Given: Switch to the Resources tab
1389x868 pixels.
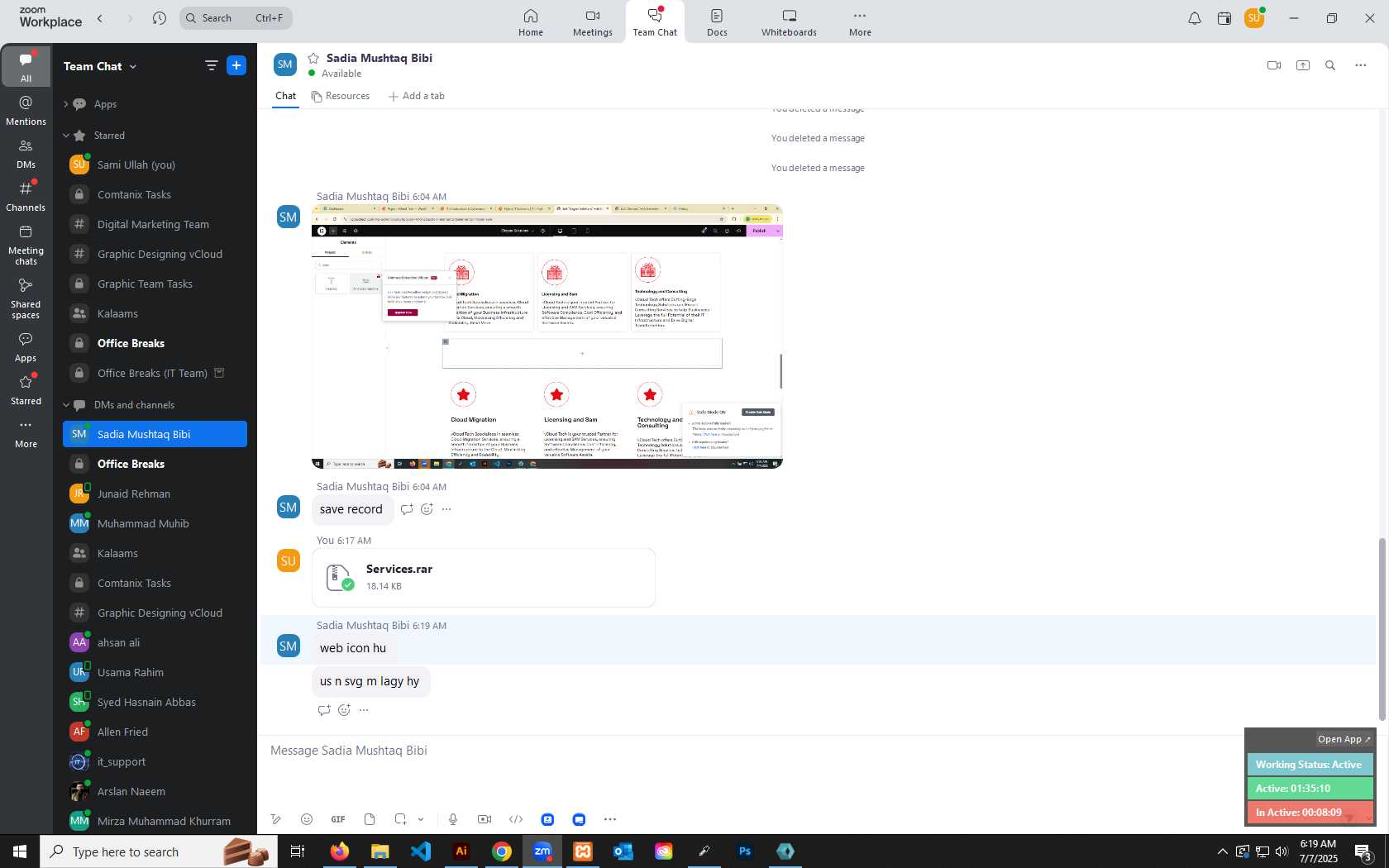Looking at the screenshot, I should click(x=341, y=96).
